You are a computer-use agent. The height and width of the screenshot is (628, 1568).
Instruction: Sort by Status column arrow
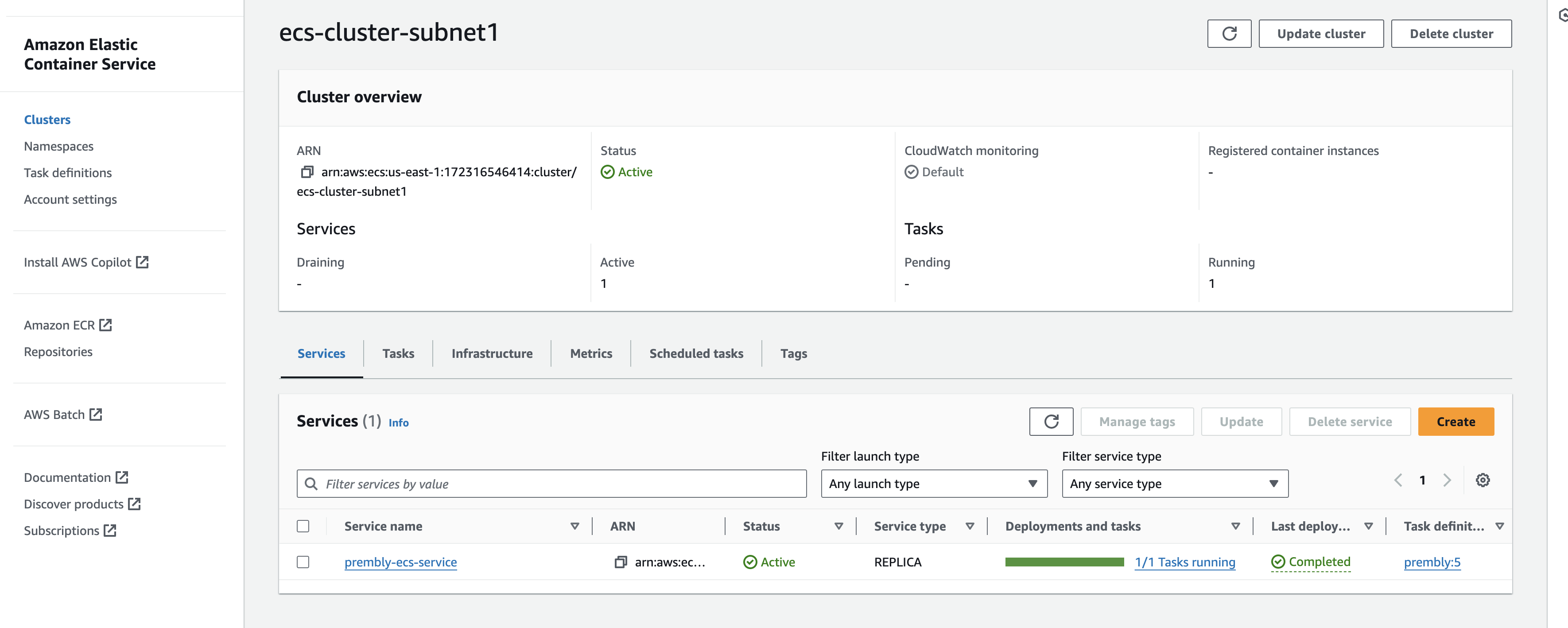click(x=838, y=527)
